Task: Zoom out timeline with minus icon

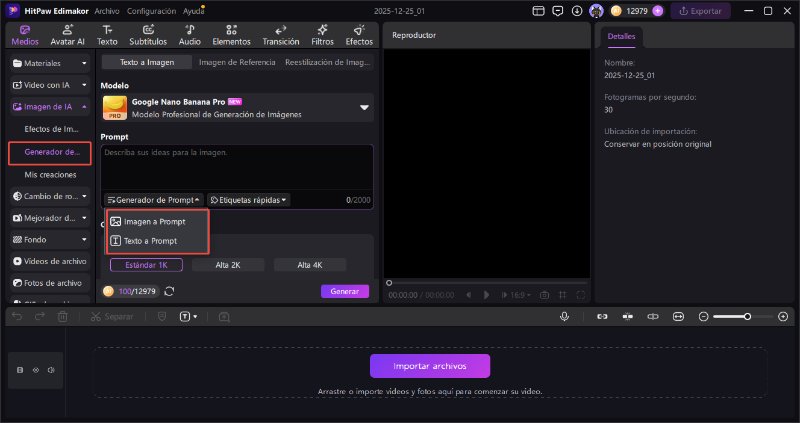Action: [x=704, y=317]
